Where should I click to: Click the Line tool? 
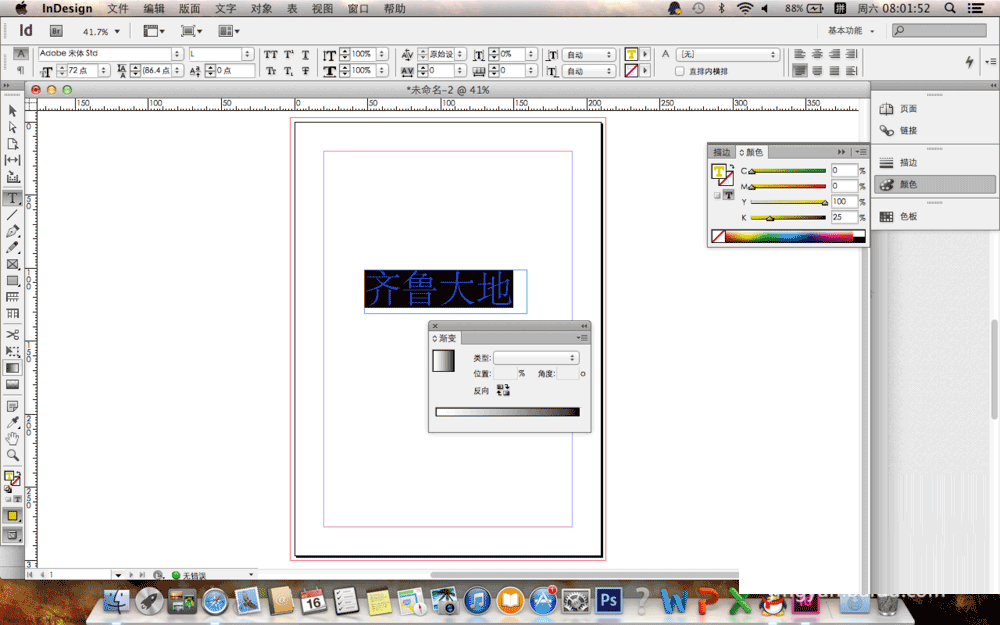tap(13, 215)
